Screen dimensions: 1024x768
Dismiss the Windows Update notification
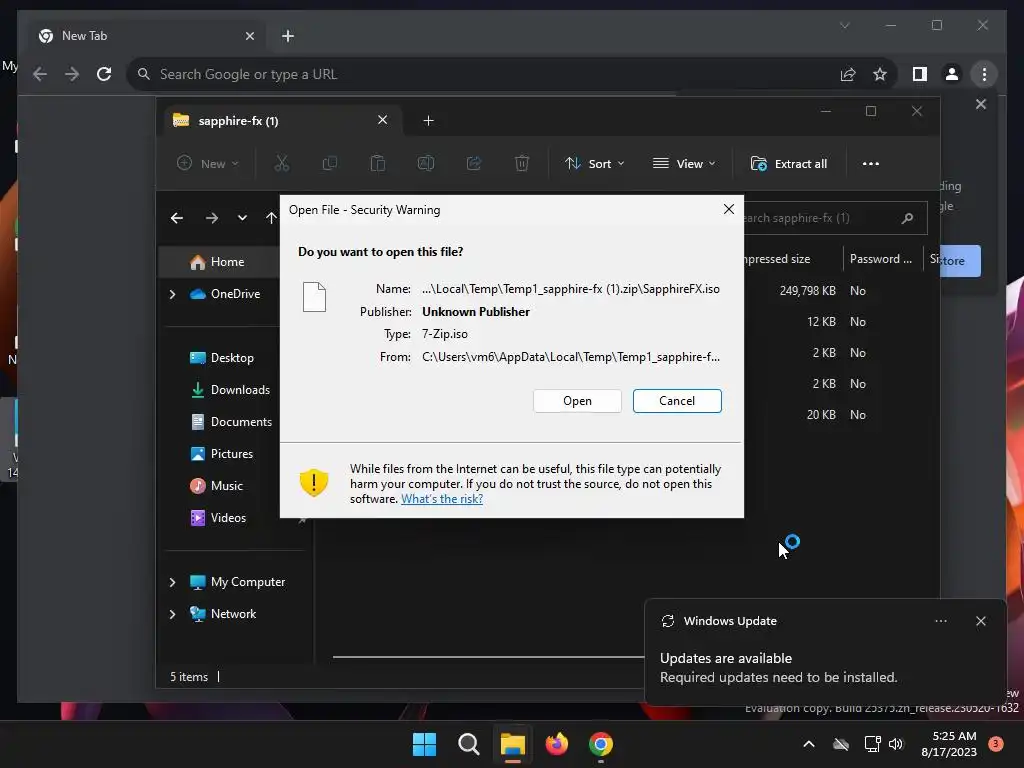981,621
